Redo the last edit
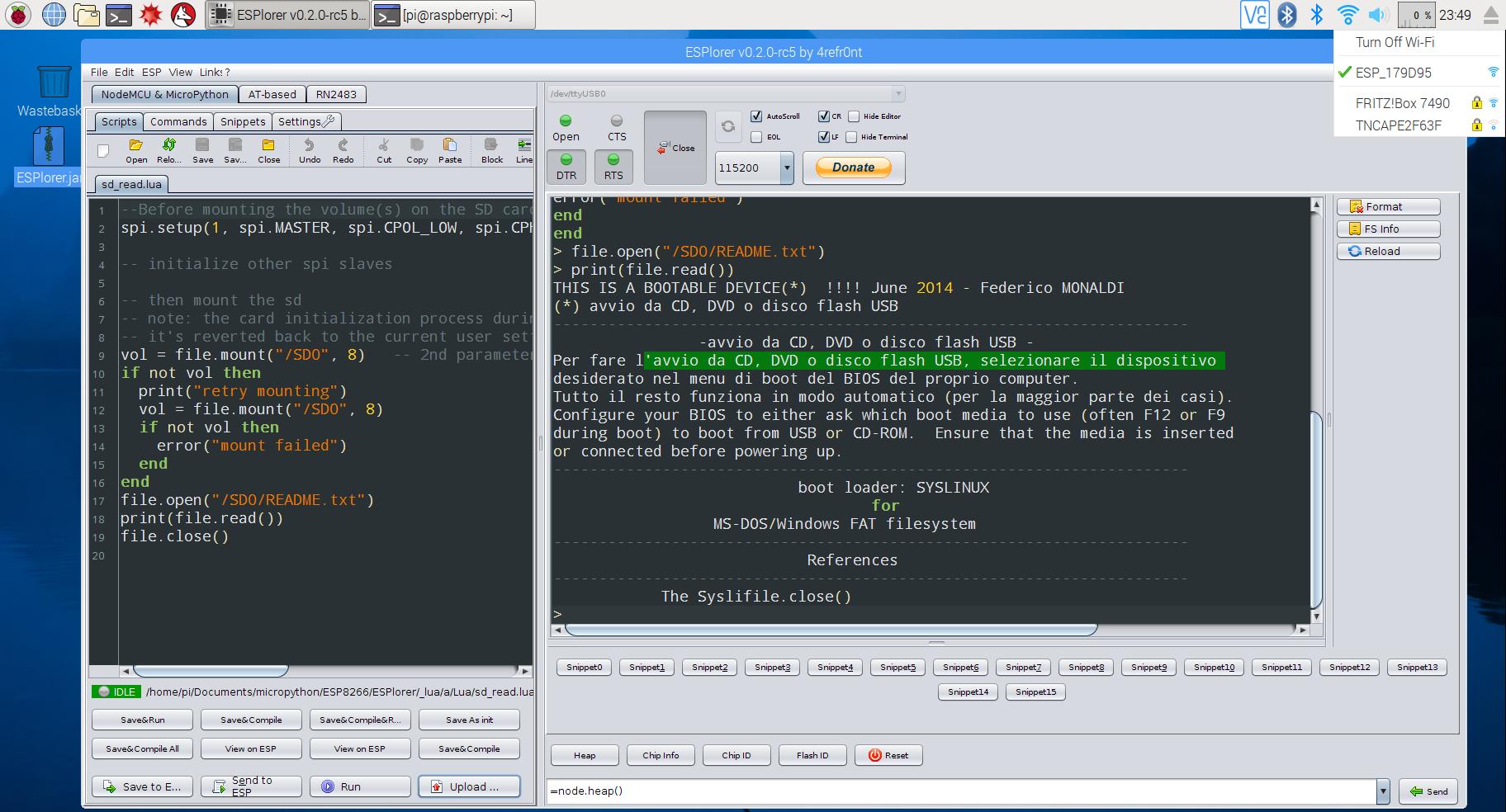 click(343, 150)
